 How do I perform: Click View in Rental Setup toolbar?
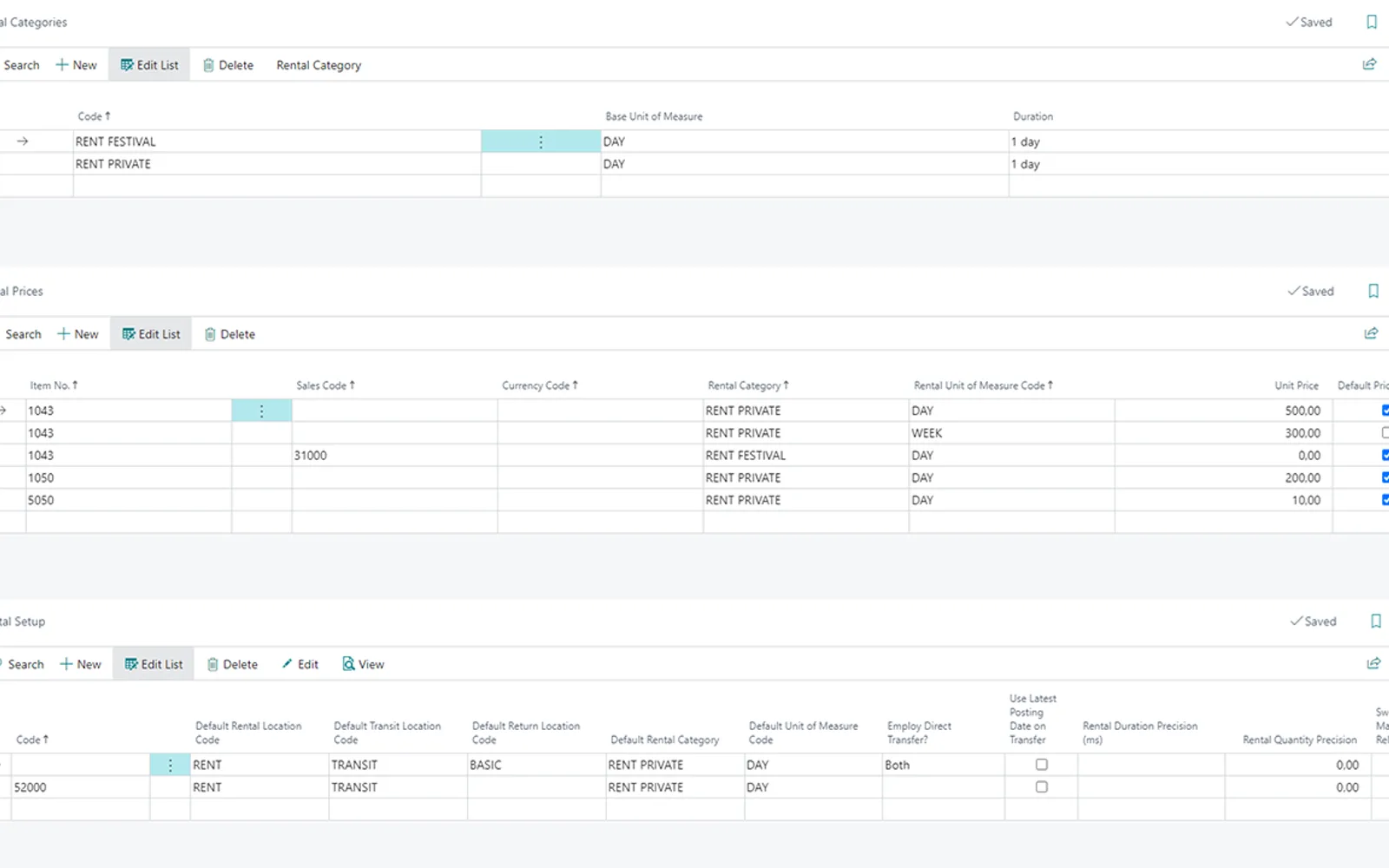[x=363, y=664]
